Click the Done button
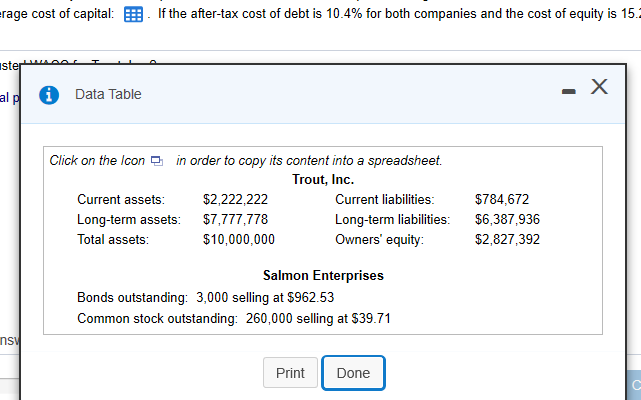The image size is (641, 400). (353, 373)
